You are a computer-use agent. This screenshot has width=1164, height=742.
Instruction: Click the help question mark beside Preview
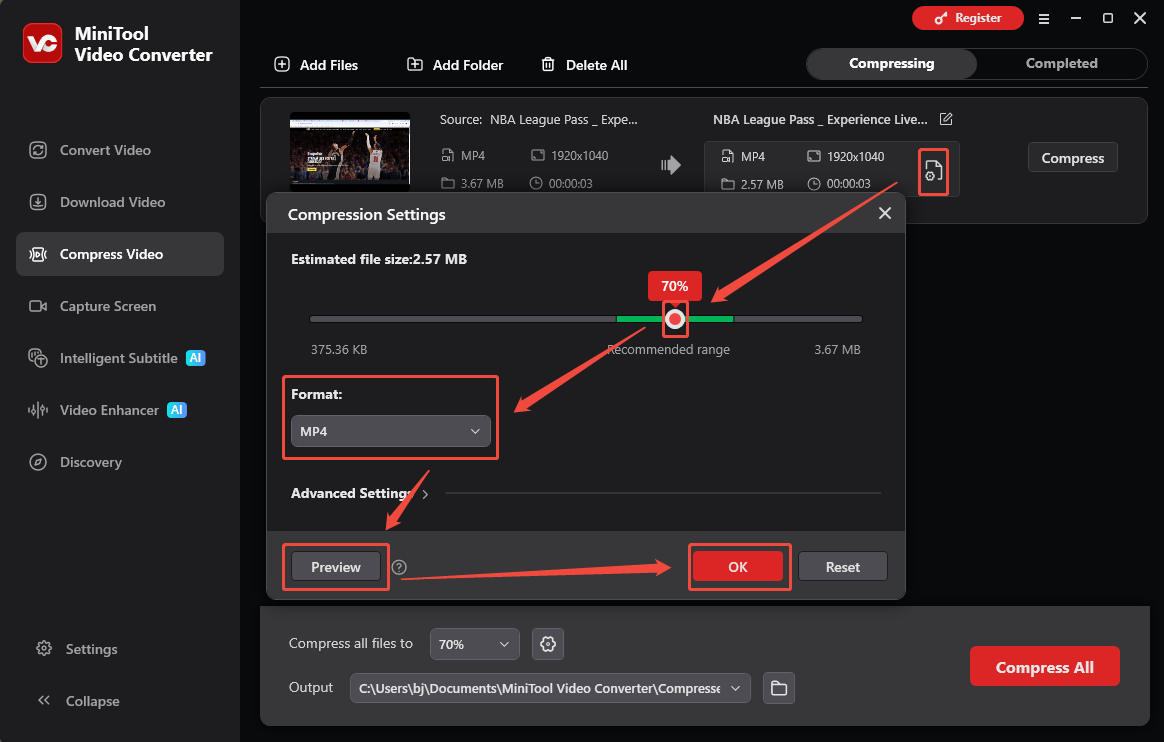pyautogui.click(x=399, y=567)
